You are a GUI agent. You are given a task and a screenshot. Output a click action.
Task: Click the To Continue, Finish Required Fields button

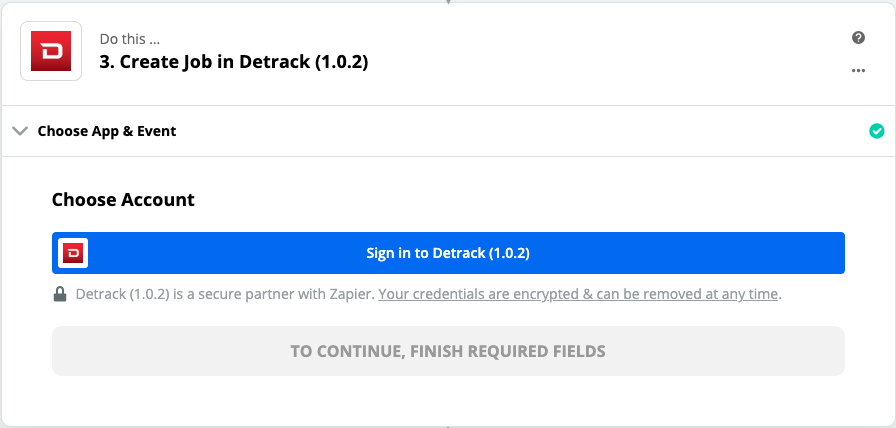click(x=448, y=351)
